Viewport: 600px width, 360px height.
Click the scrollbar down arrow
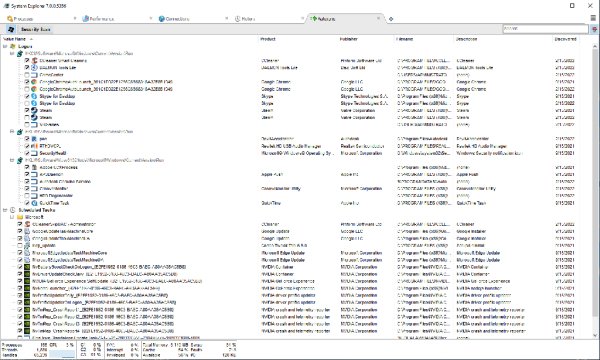coord(595,336)
